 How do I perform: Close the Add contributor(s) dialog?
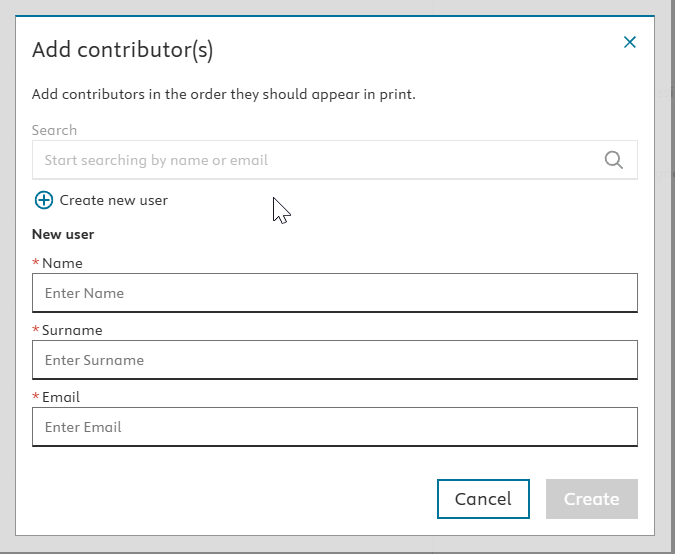click(x=629, y=42)
